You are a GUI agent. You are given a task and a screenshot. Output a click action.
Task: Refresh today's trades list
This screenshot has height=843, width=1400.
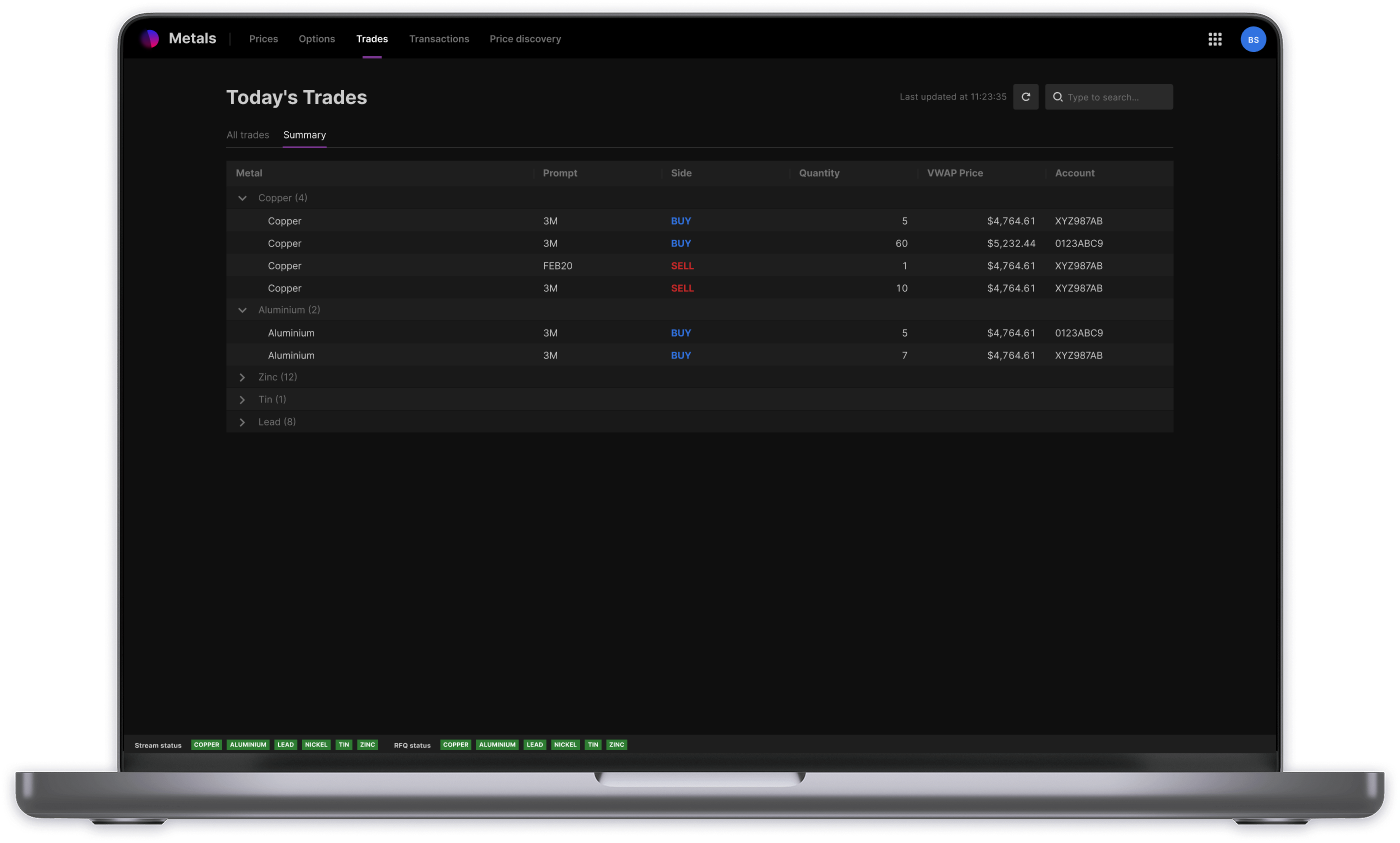(1025, 97)
